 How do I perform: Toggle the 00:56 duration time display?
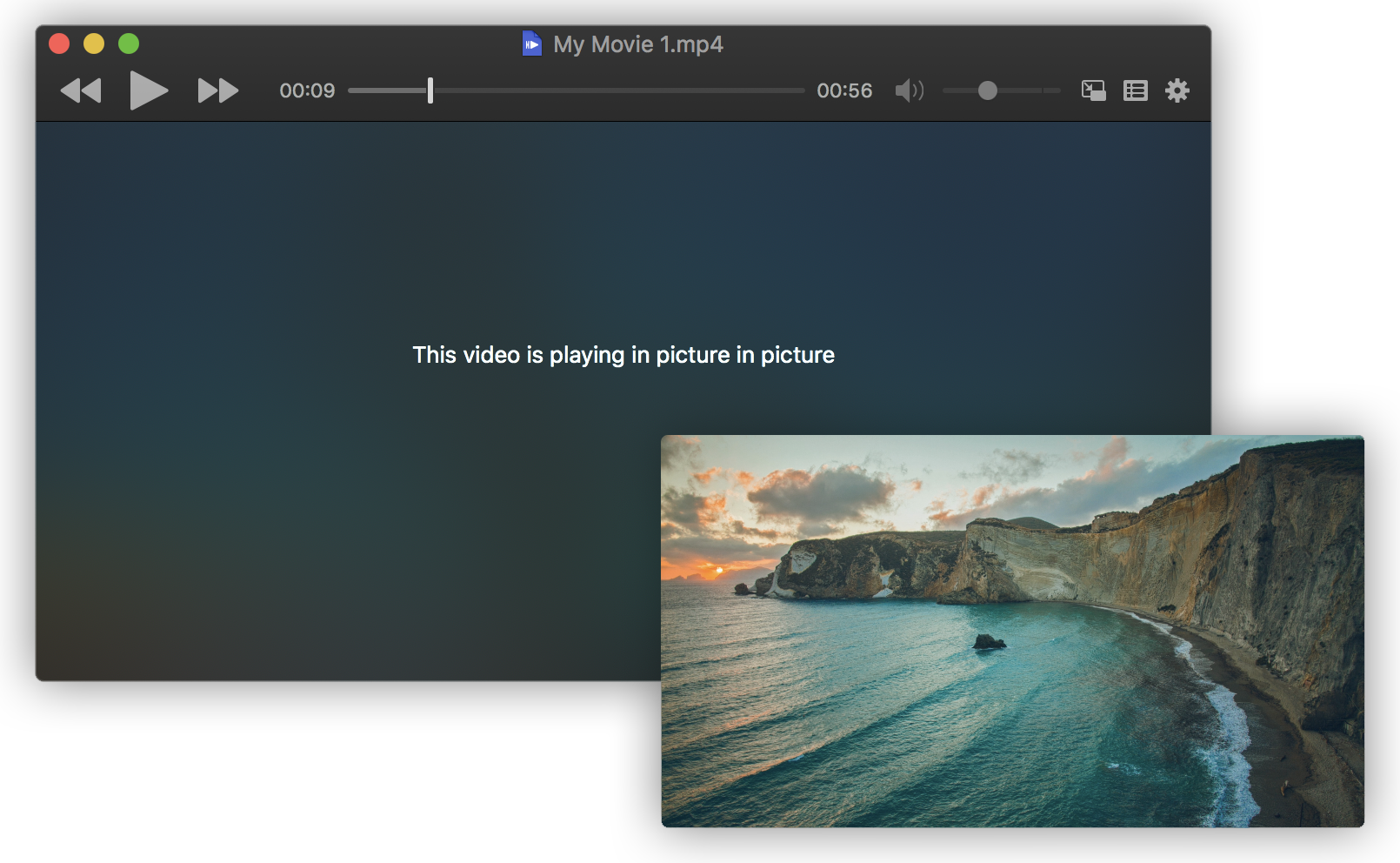click(x=843, y=90)
